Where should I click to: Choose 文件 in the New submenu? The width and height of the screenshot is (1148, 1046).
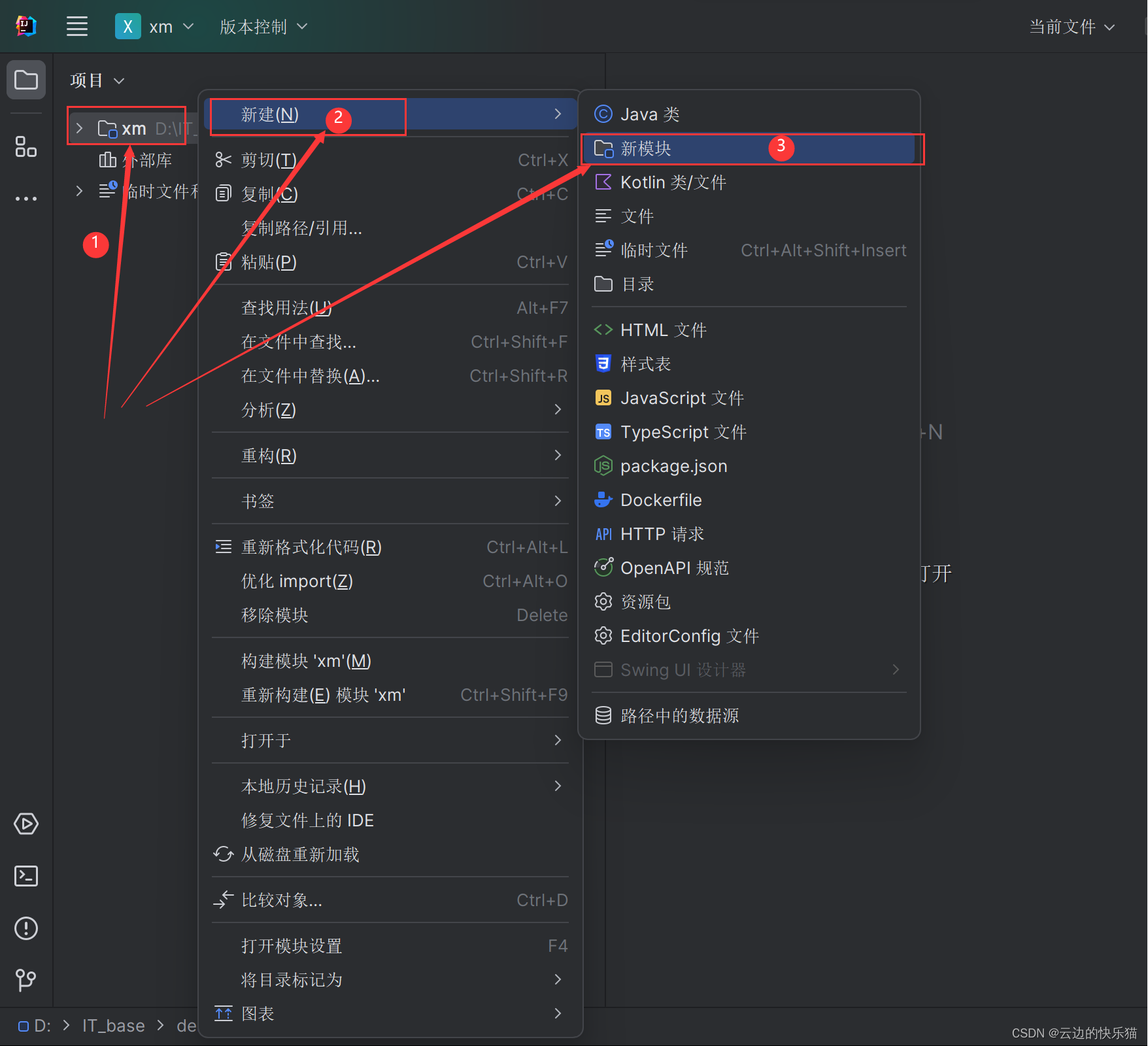point(749,216)
